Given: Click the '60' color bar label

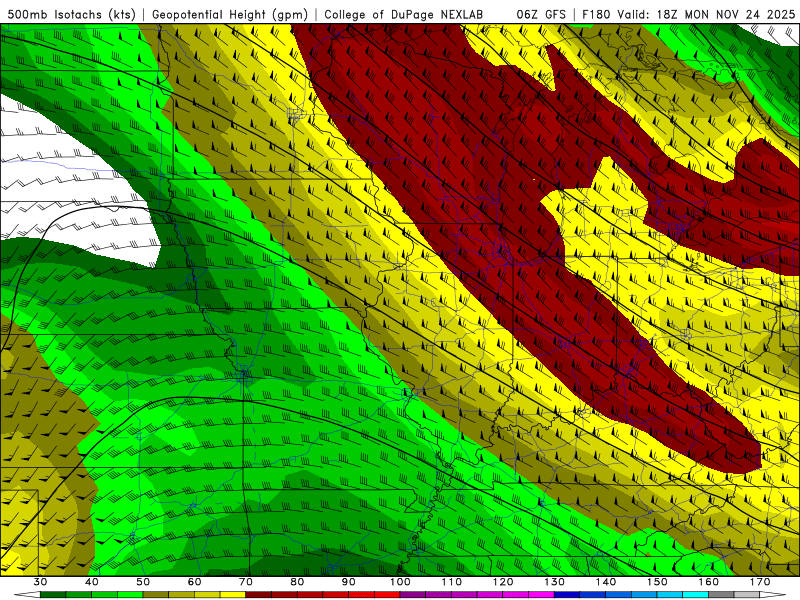Looking at the screenshot, I should 194,582.
